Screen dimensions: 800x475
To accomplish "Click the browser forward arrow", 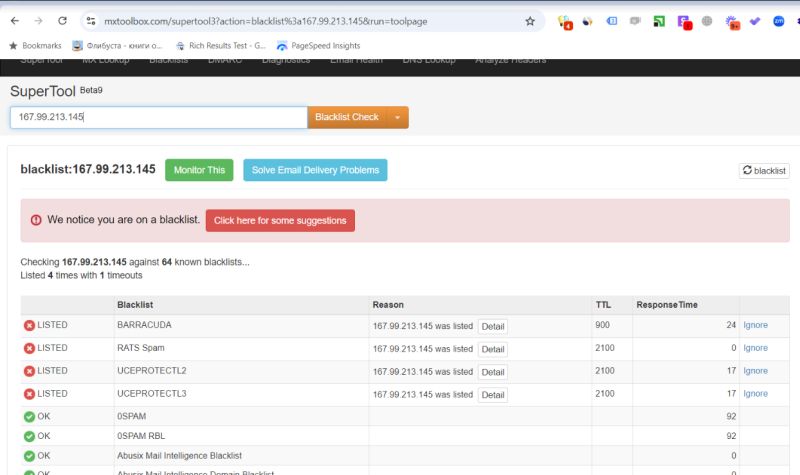I will tap(38, 21).
